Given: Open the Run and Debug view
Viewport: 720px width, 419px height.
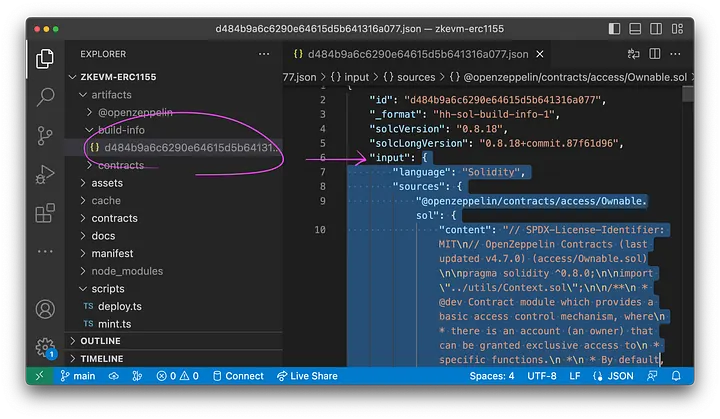Looking at the screenshot, I should (x=45, y=173).
